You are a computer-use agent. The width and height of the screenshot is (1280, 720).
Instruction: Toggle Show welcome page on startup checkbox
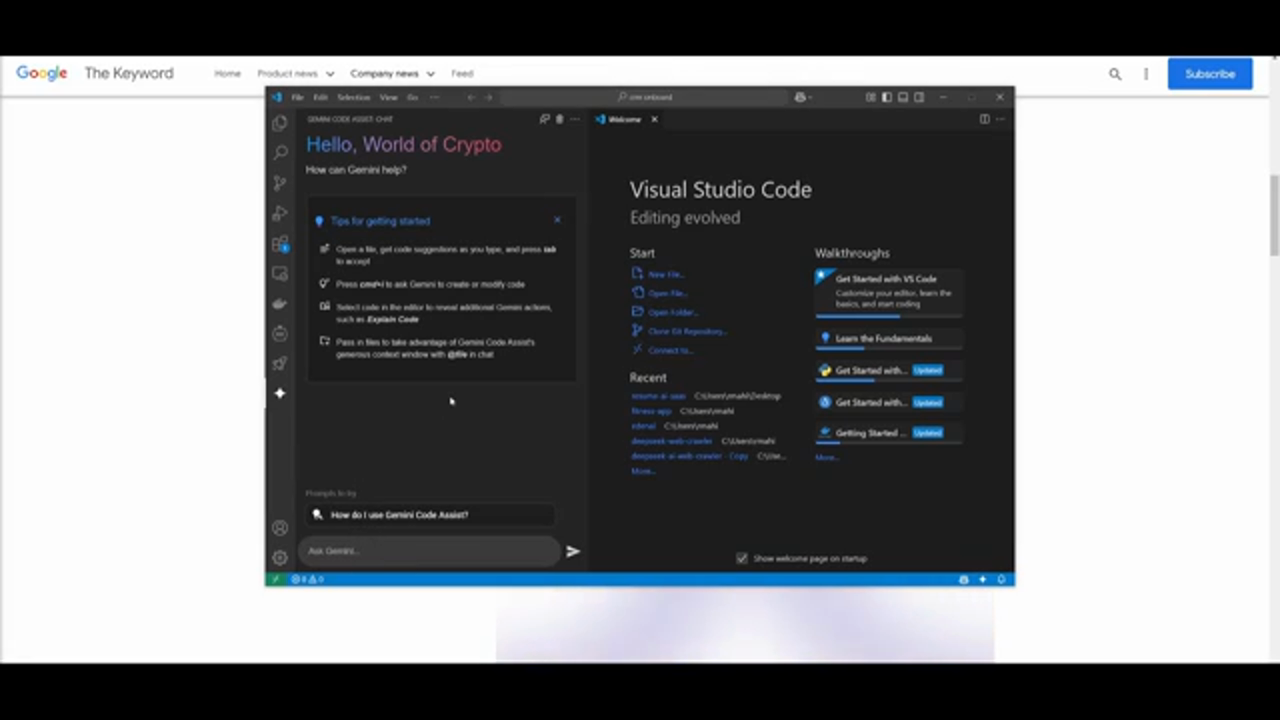pos(741,558)
